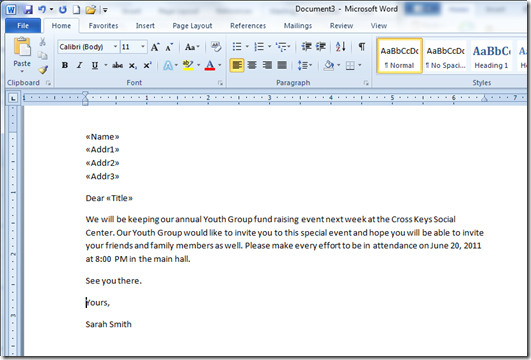Click the Cut scissors icon
Image resolution: width=531 pixels, height=360 pixels.
coord(42,42)
